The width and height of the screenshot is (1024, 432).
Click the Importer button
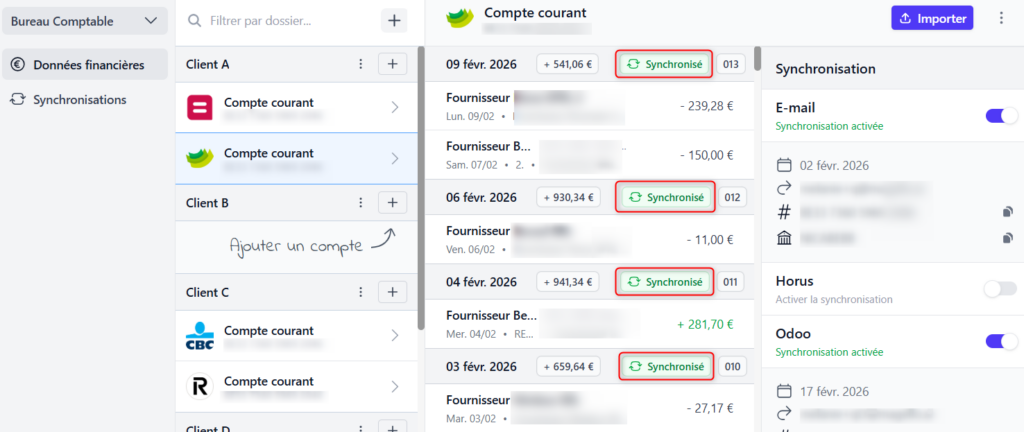[x=932, y=18]
